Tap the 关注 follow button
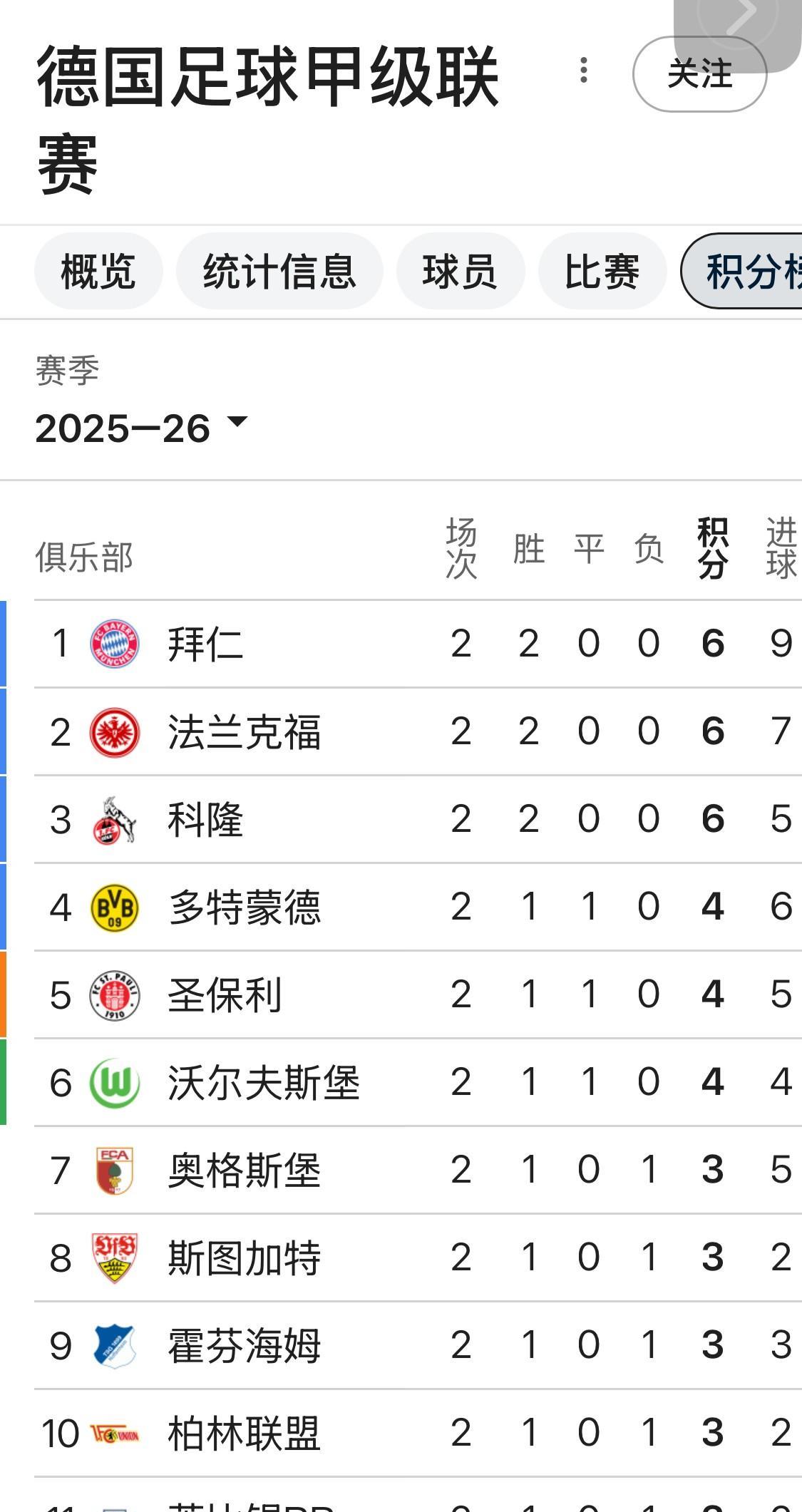 tap(699, 74)
